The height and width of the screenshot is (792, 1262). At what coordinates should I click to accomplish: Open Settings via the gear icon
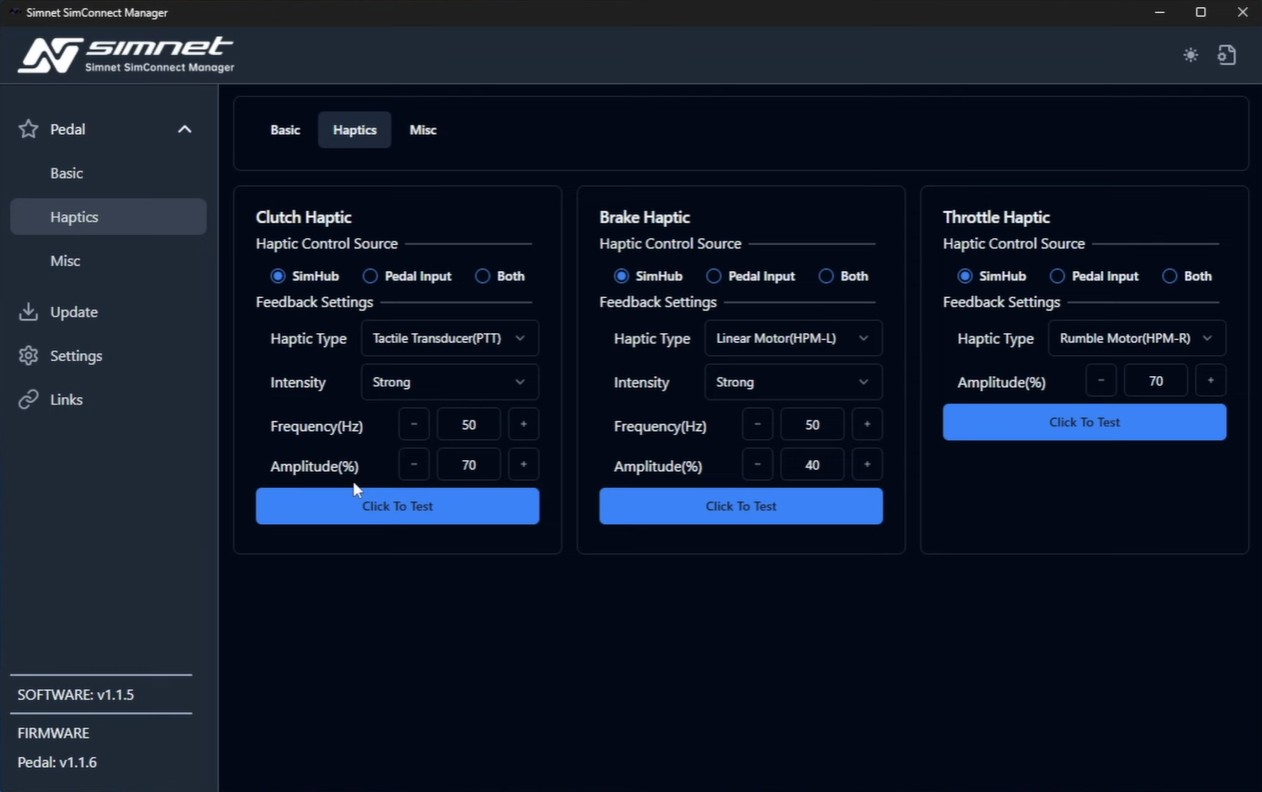point(28,356)
